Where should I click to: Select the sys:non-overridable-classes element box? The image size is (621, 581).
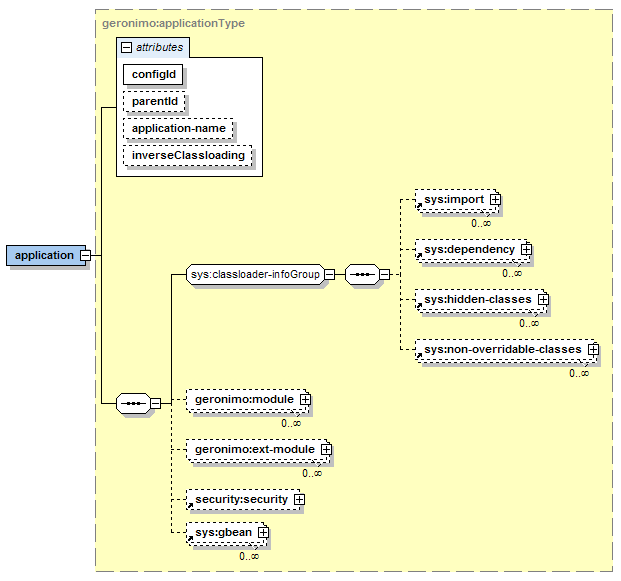pos(505,351)
